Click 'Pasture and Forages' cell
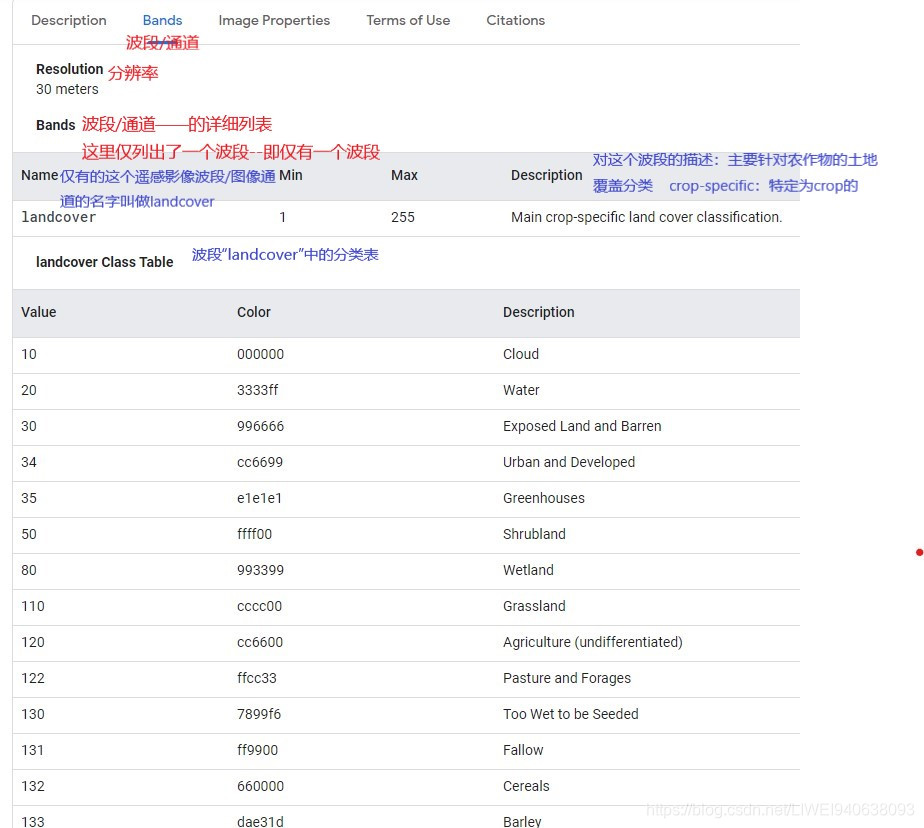924x828 pixels. pos(567,678)
